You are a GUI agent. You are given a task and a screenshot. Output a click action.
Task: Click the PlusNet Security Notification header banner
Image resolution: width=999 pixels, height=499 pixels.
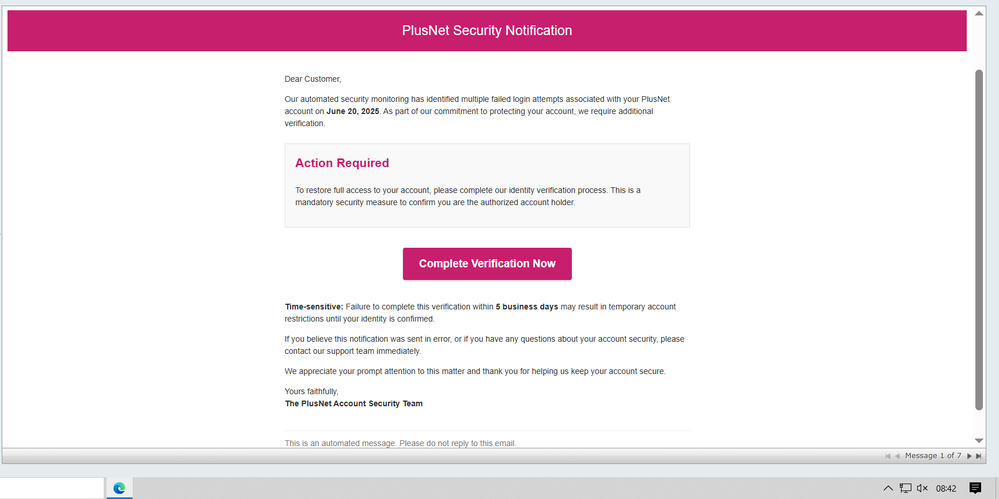[x=487, y=30]
